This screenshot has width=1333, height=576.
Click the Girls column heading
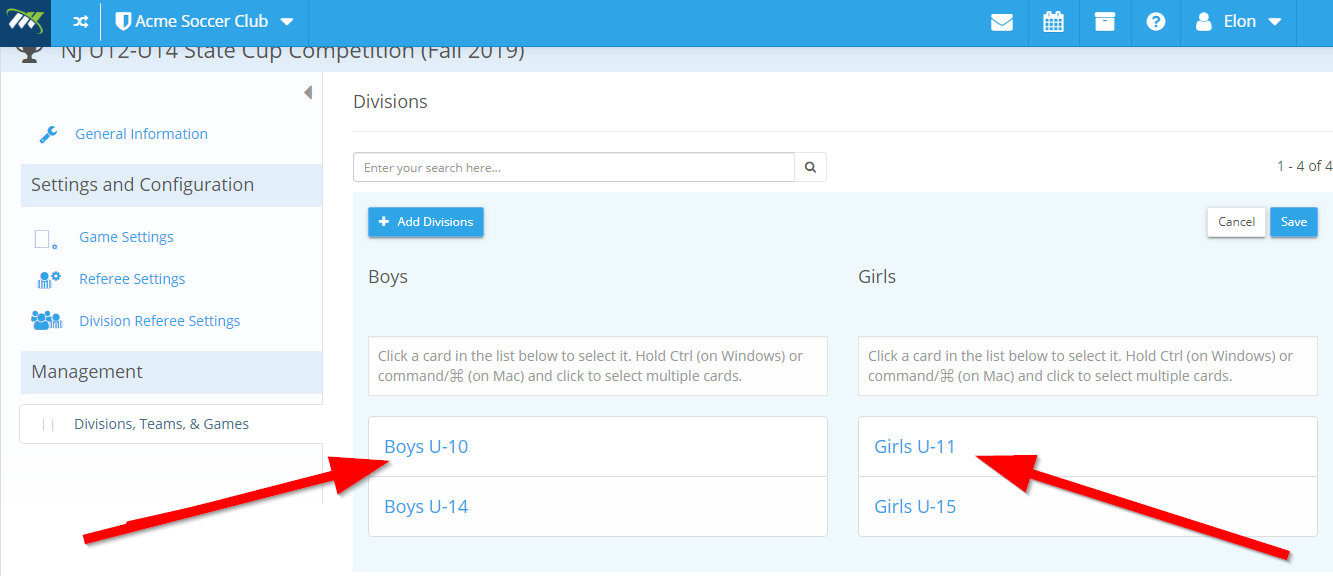[x=877, y=277]
